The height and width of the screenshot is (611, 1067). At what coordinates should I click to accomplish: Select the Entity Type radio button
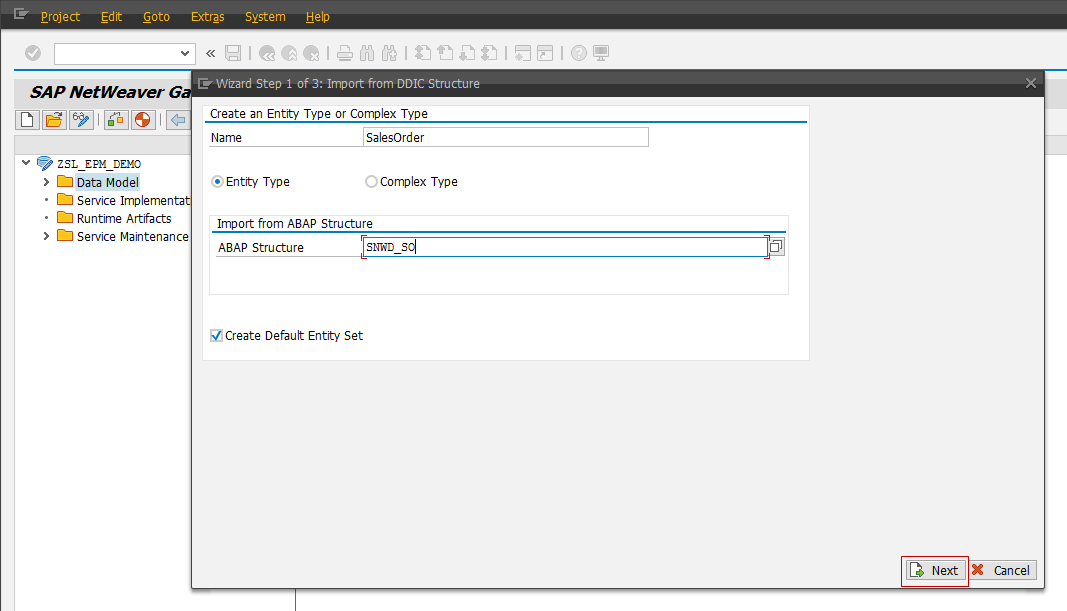point(216,181)
